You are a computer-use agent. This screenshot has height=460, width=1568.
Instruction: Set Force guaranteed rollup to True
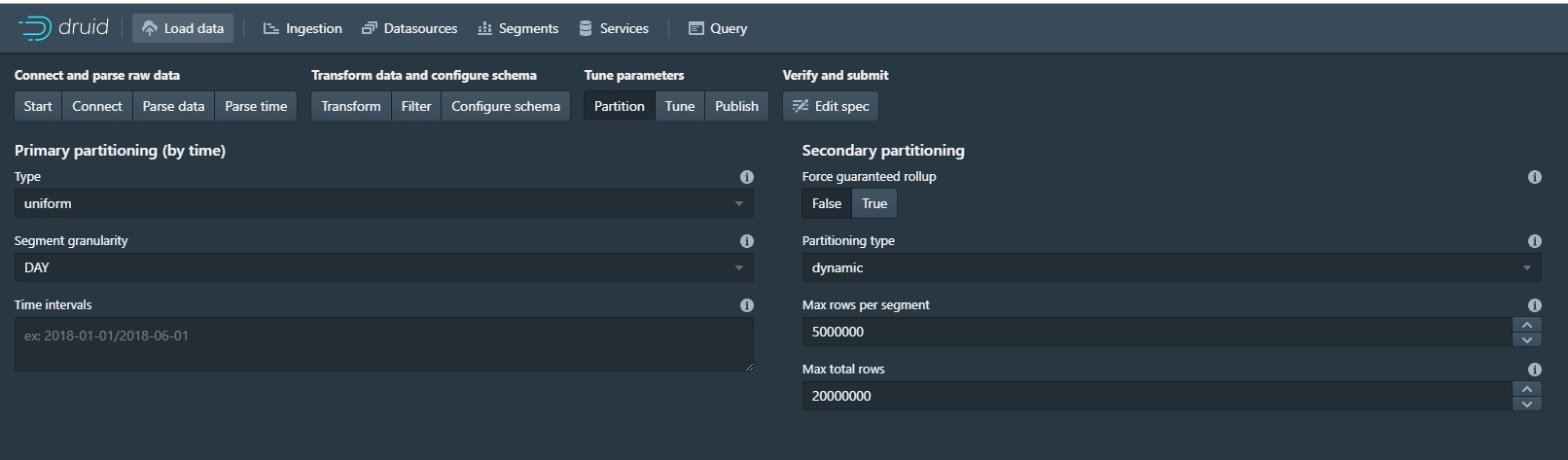click(x=873, y=203)
